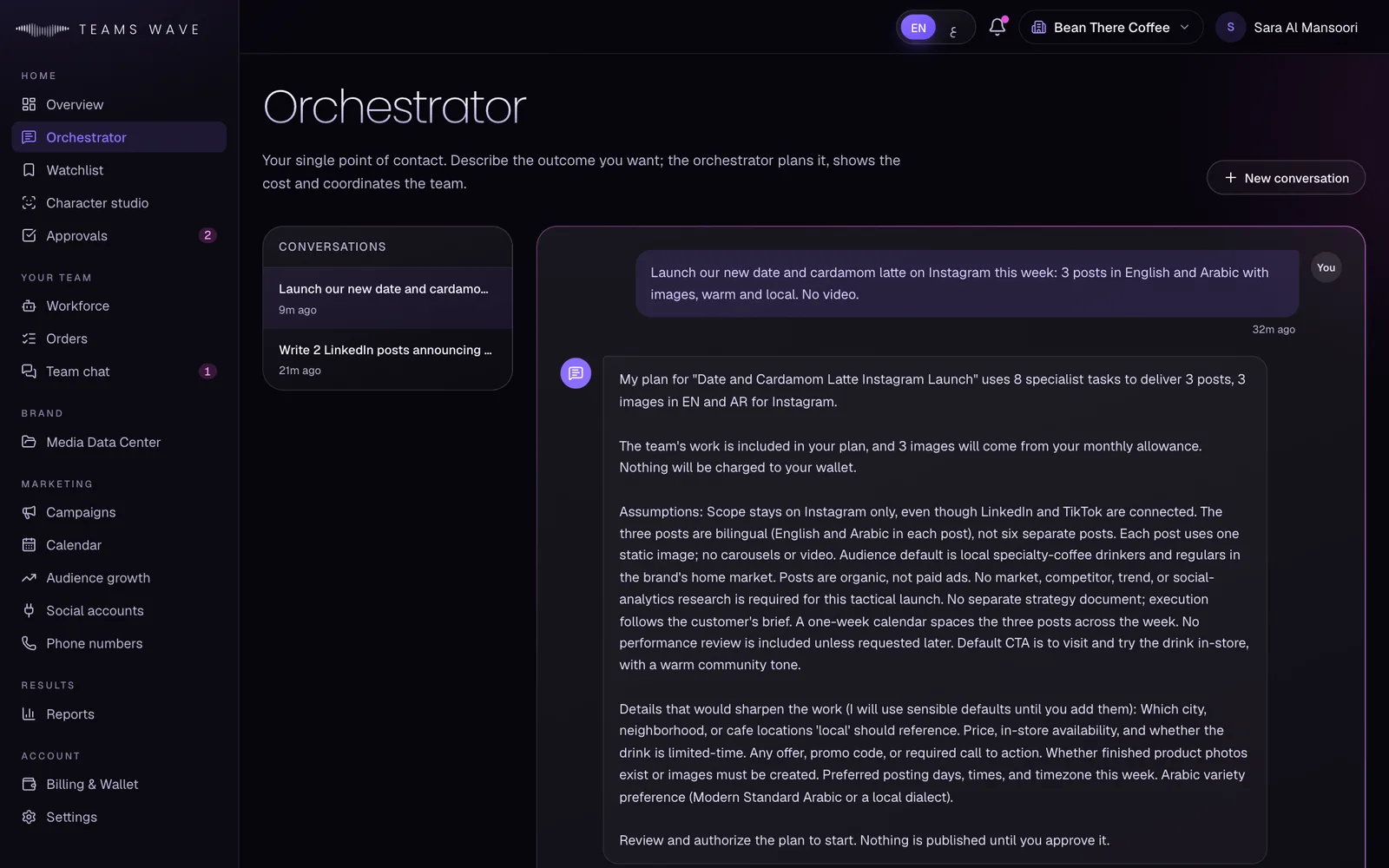
Task: Click the Campaigns megaphone icon
Action: coord(29,512)
